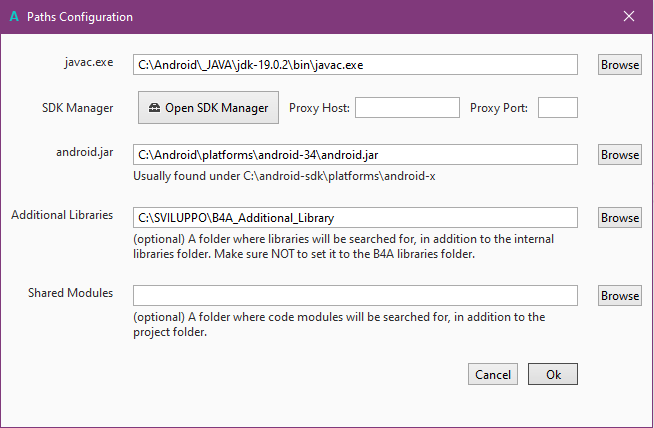This screenshot has width=654, height=428.
Task: Close the Paths Configuration dialog
Action: pos(629,17)
